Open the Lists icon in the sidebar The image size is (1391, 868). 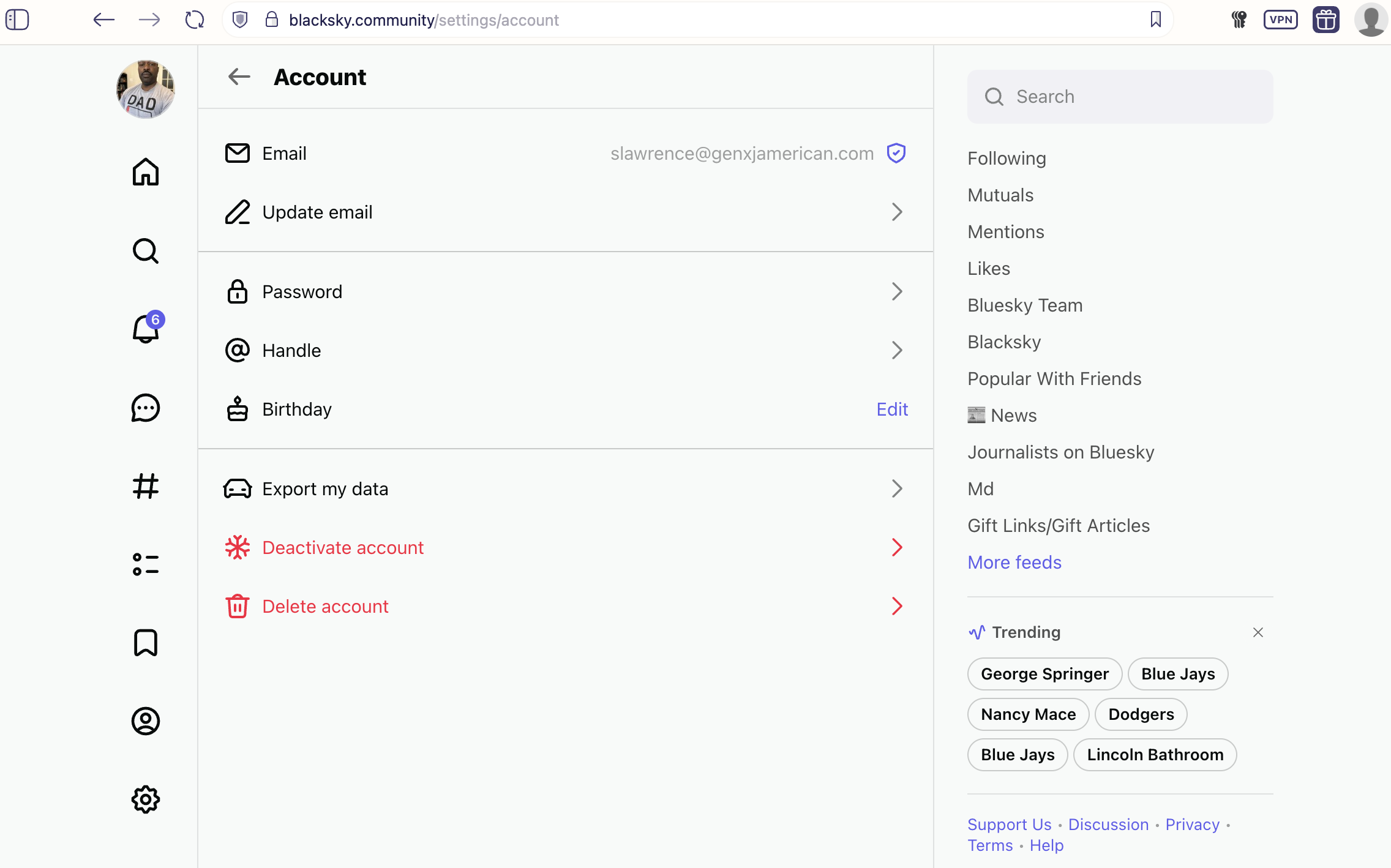click(145, 564)
